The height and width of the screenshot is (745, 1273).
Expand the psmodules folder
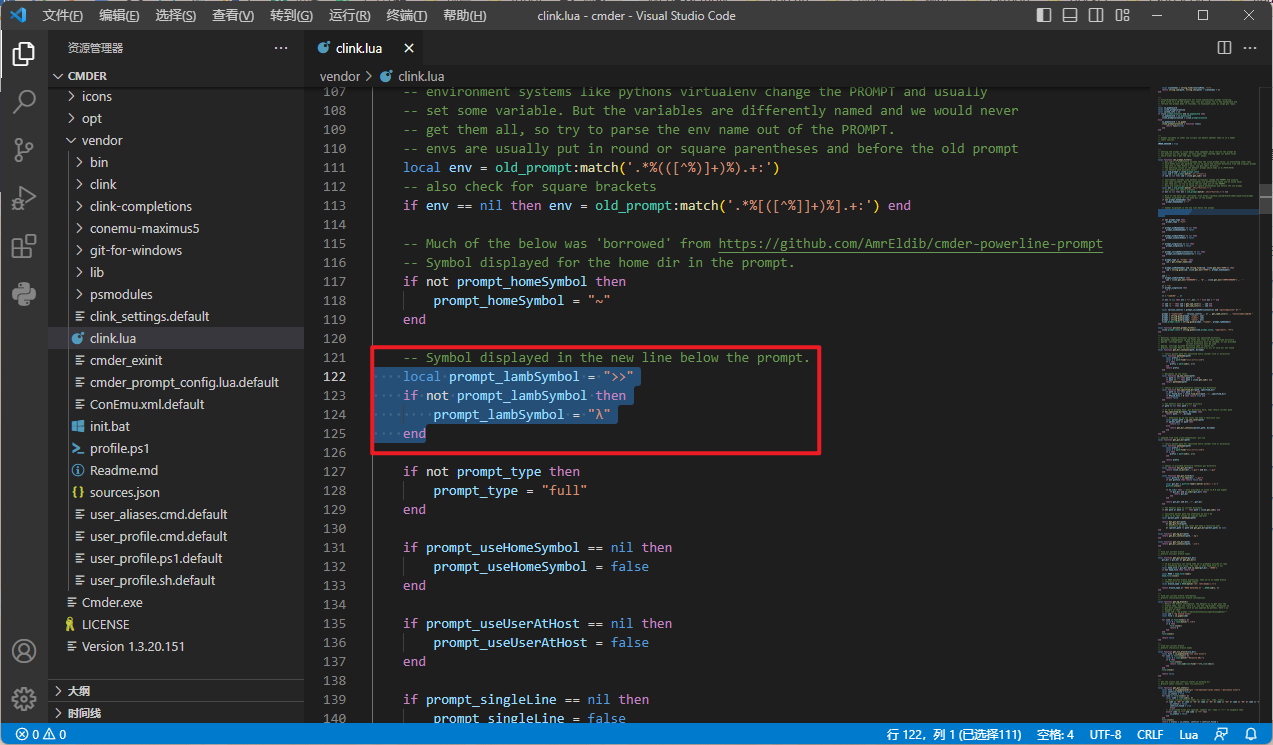176,294
